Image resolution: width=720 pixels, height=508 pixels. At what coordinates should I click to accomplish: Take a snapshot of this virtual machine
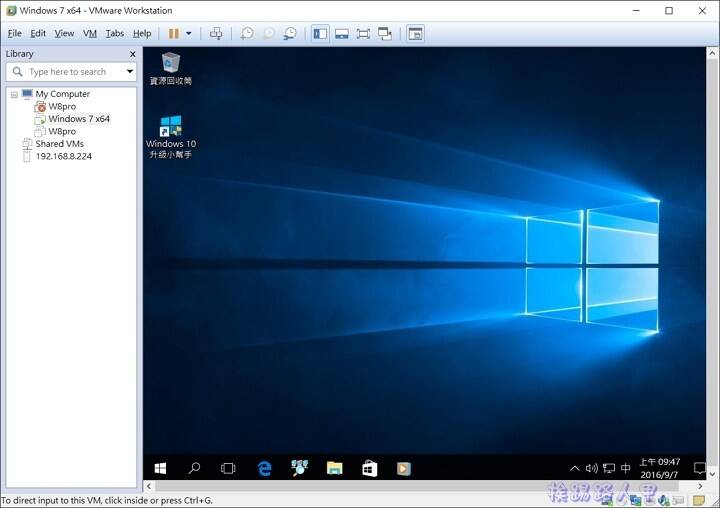(247, 34)
